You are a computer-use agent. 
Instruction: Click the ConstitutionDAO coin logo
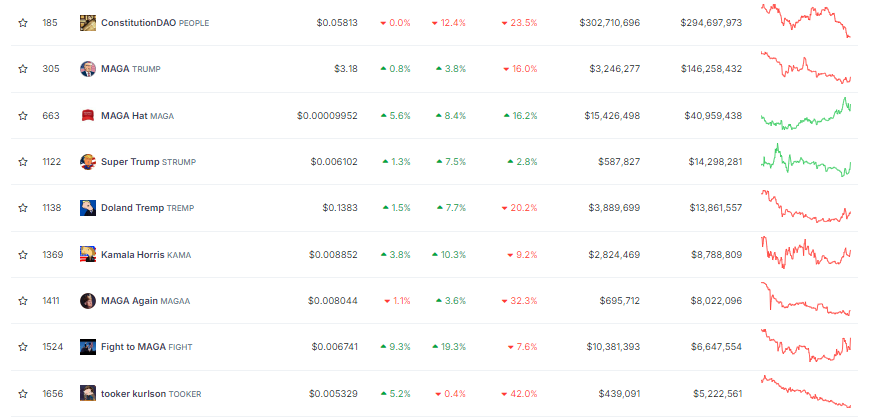pyautogui.click(x=88, y=23)
